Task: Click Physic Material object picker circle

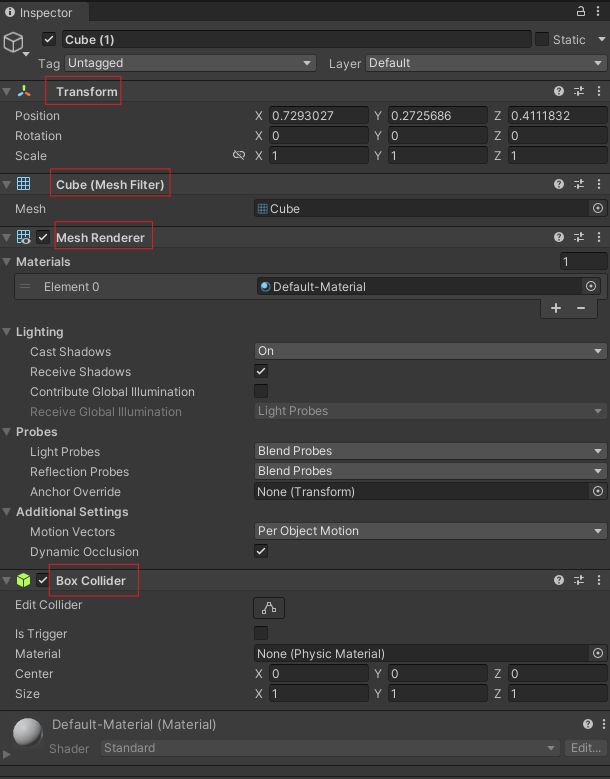Action: click(598, 653)
